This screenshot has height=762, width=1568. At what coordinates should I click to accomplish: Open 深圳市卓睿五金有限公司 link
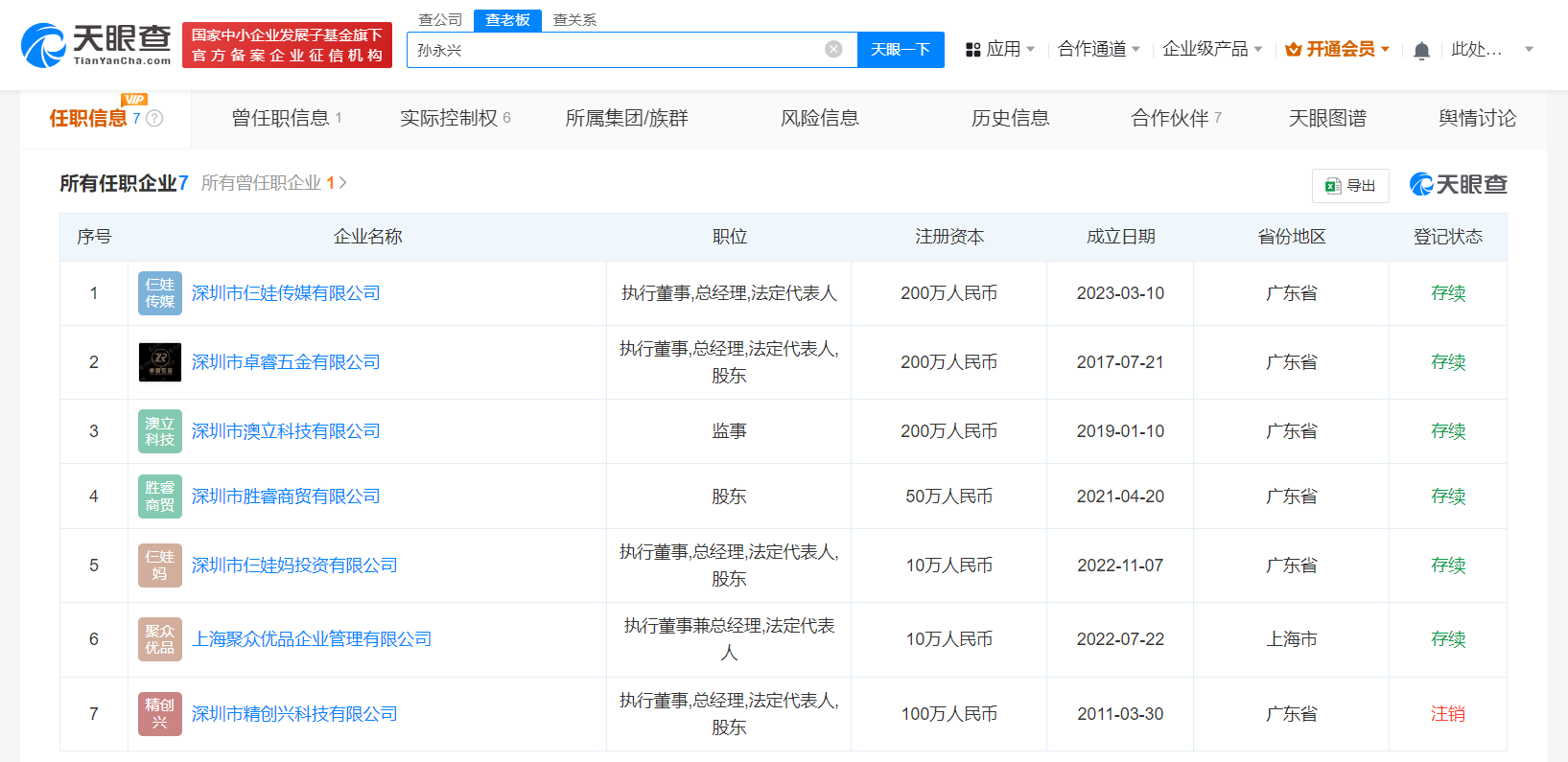pos(286,362)
